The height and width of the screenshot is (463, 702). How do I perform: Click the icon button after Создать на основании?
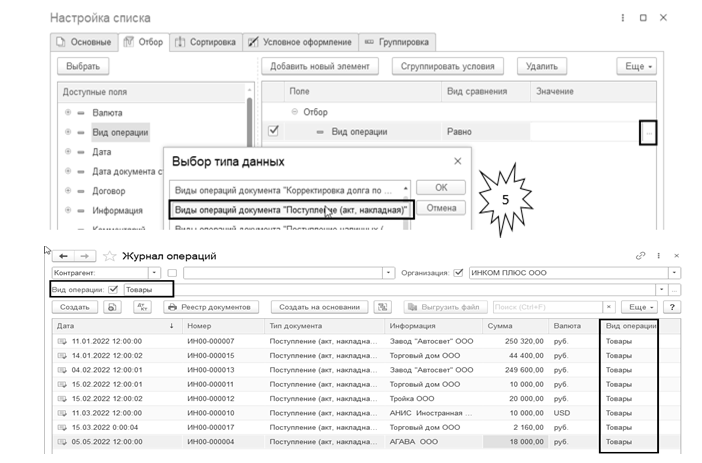pyautogui.click(x=382, y=307)
